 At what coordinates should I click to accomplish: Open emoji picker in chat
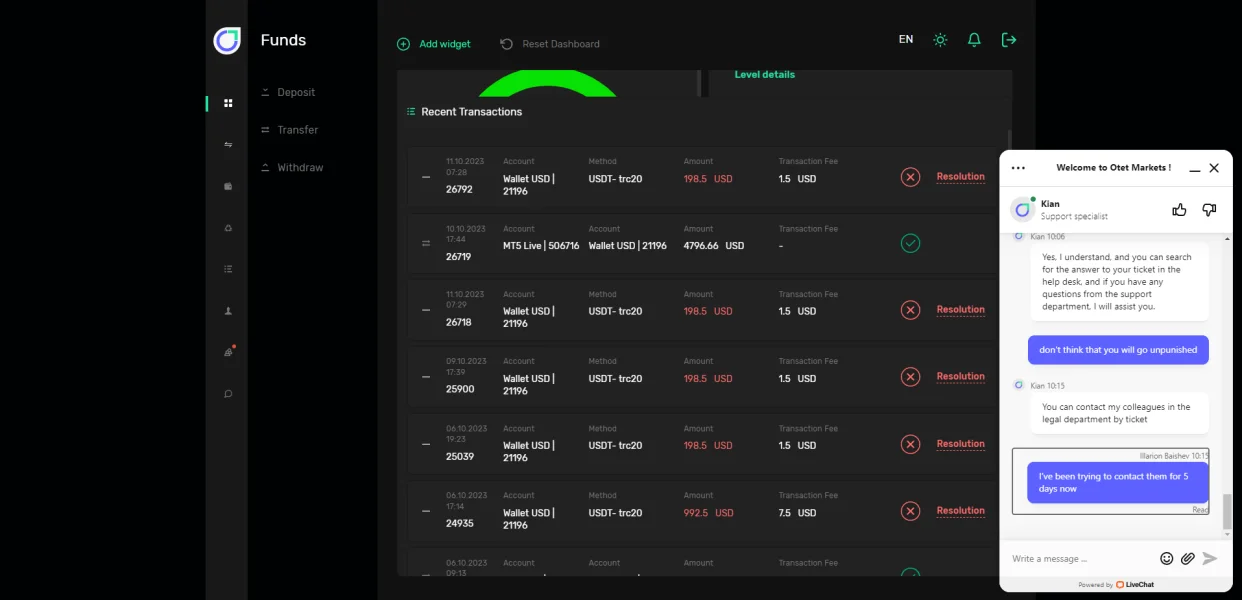1167,558
